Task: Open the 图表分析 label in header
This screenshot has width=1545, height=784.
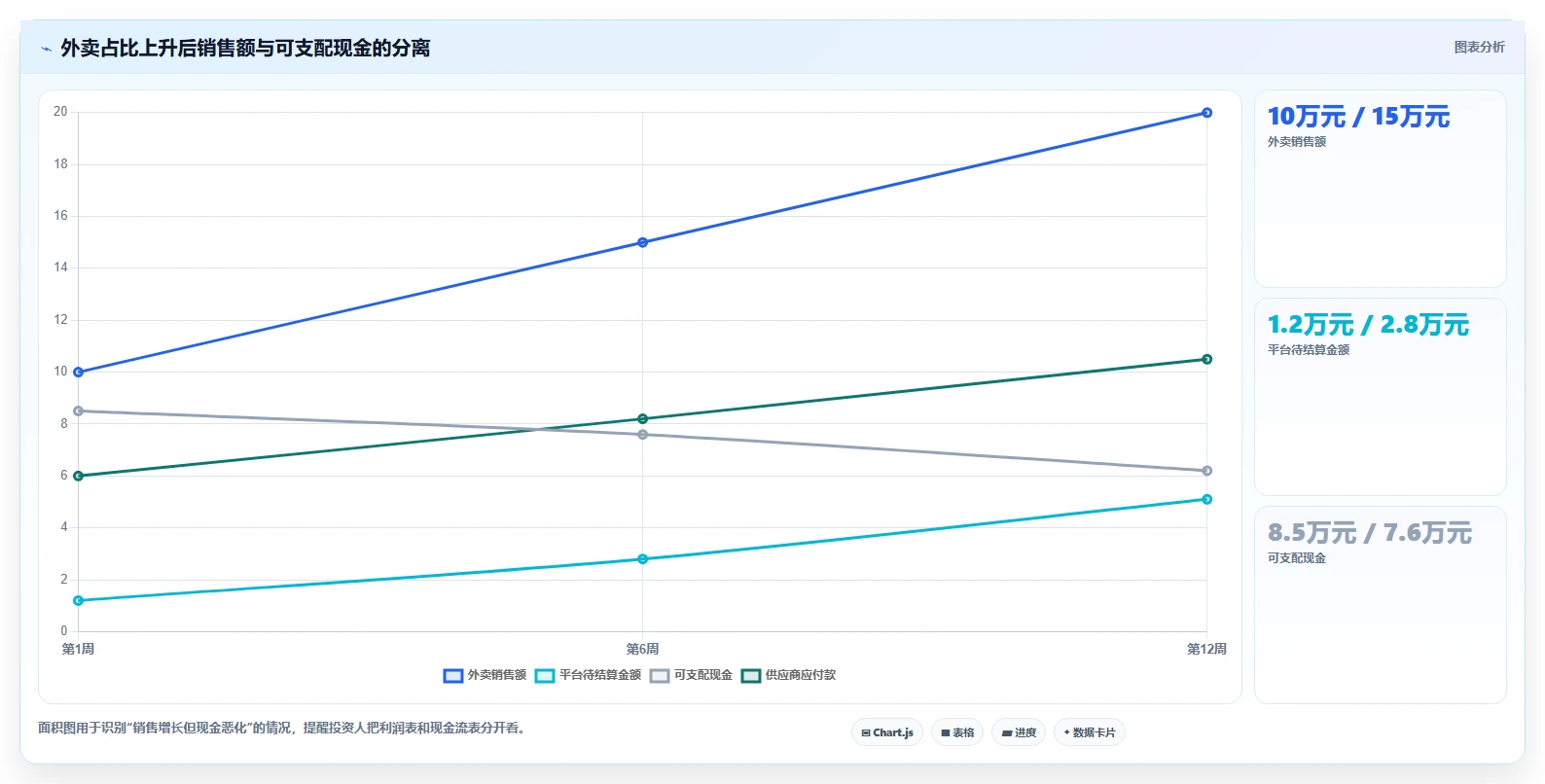Action: click(1479, 47)
